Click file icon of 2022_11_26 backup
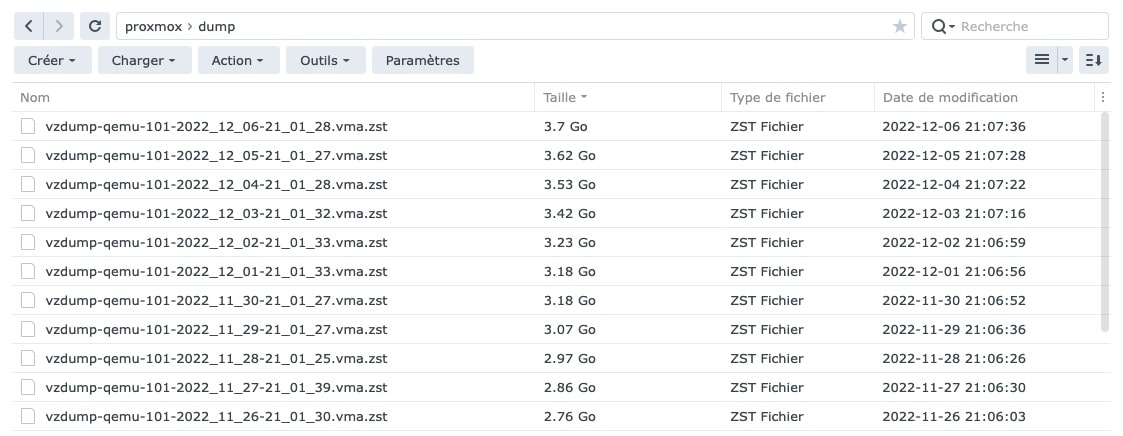This screenshot has height=436, width=1123. point(28,416)
